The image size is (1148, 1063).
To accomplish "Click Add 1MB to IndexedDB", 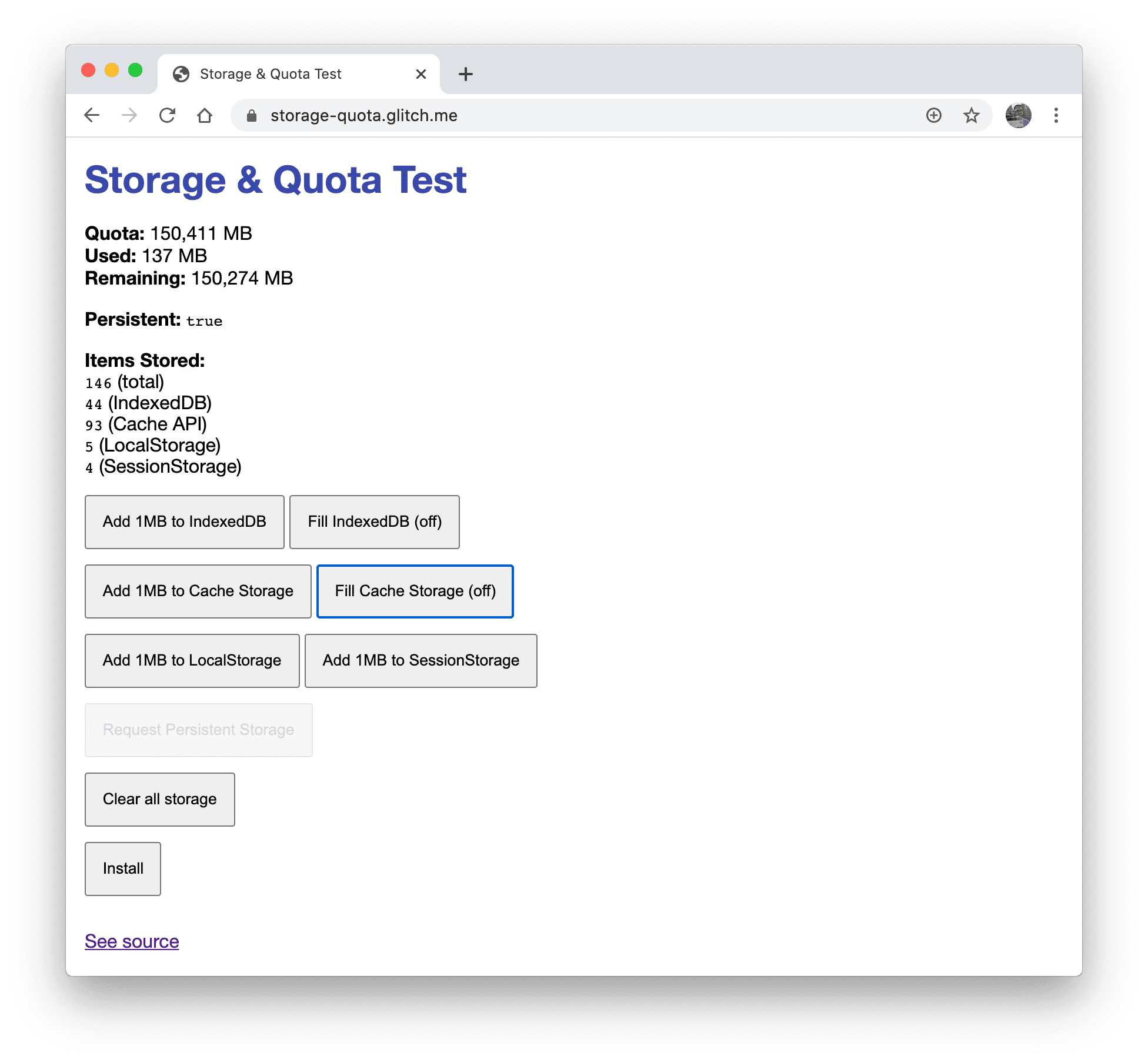I will [184, 522].
